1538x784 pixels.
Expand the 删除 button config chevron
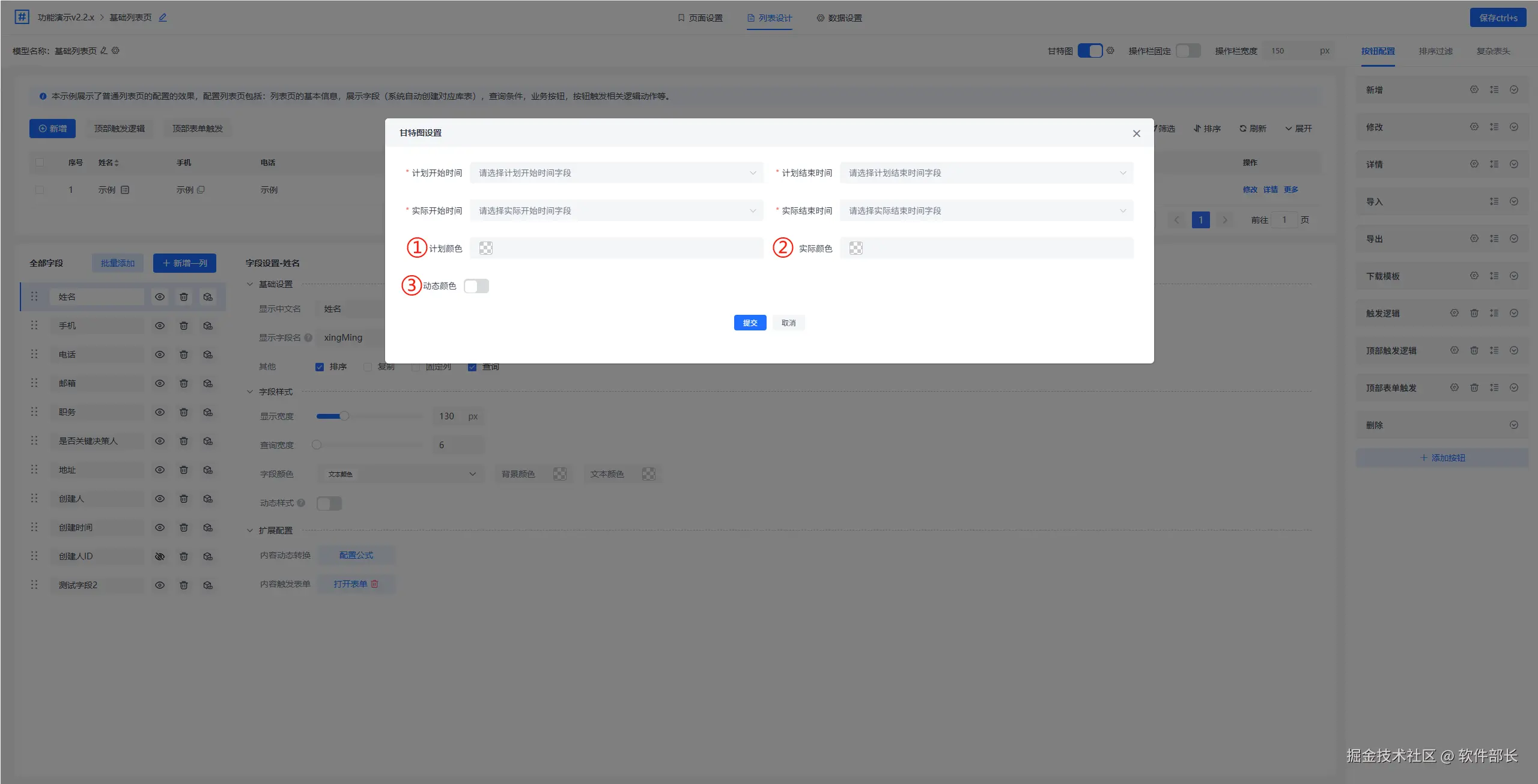point(1514,425)
